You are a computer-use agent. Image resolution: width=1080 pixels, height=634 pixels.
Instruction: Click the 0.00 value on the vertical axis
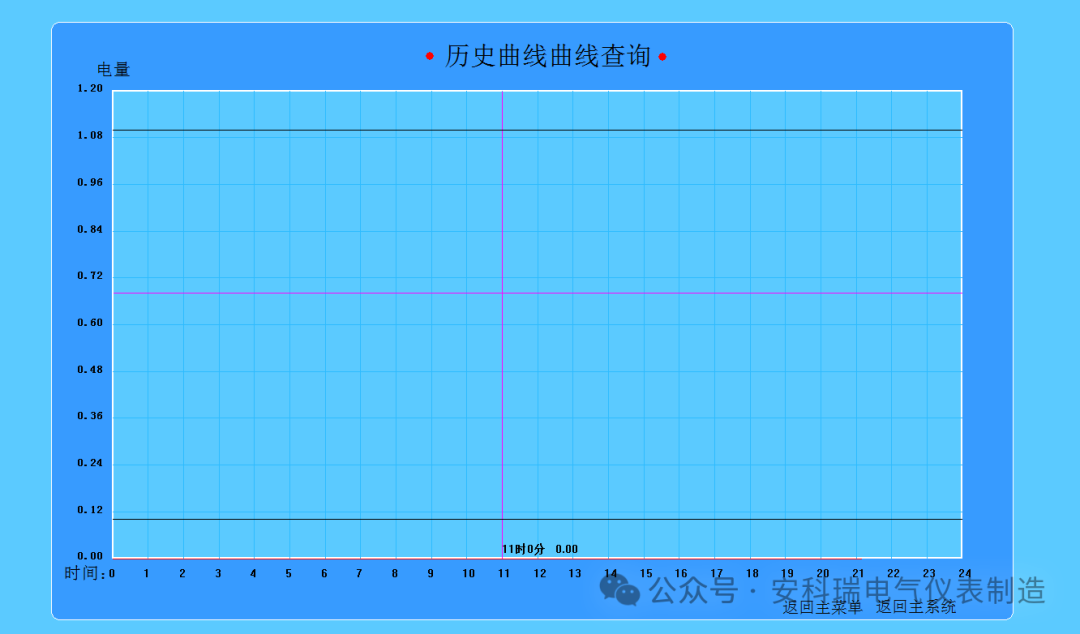point(90,556)
